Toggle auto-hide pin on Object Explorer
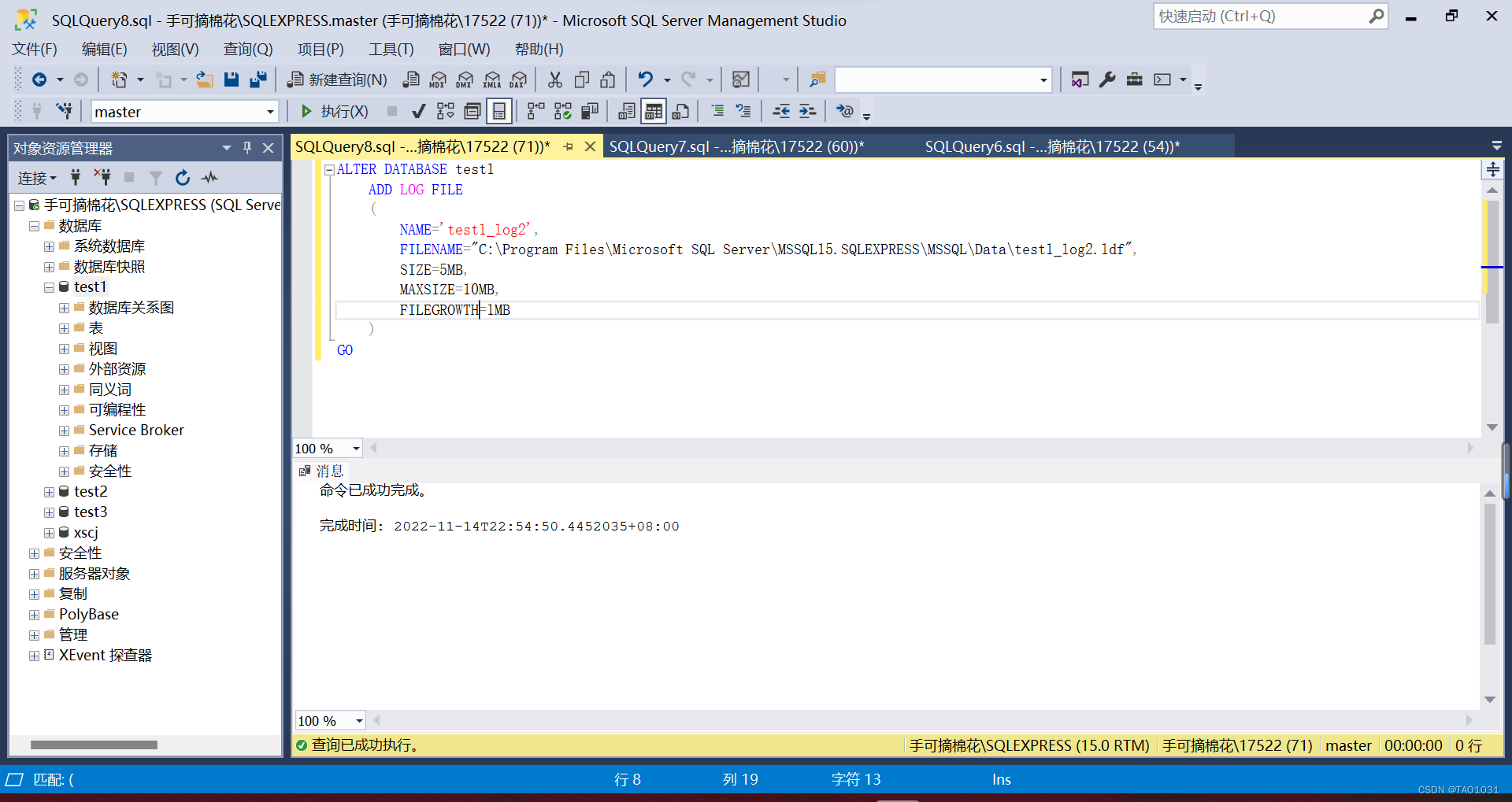Viewport: 1512px width, 802px height. [x=247, y=148]
